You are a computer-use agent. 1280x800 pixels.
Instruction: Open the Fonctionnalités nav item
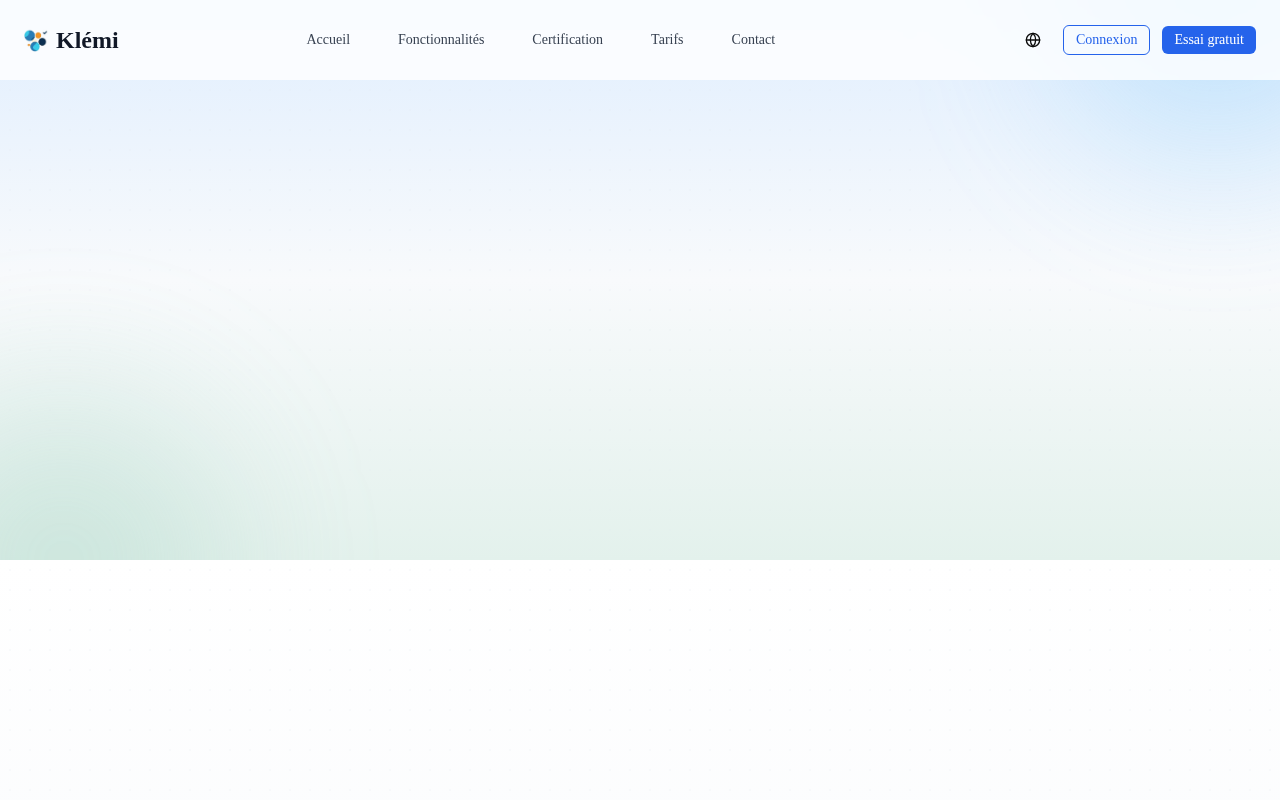coord(441,40)
